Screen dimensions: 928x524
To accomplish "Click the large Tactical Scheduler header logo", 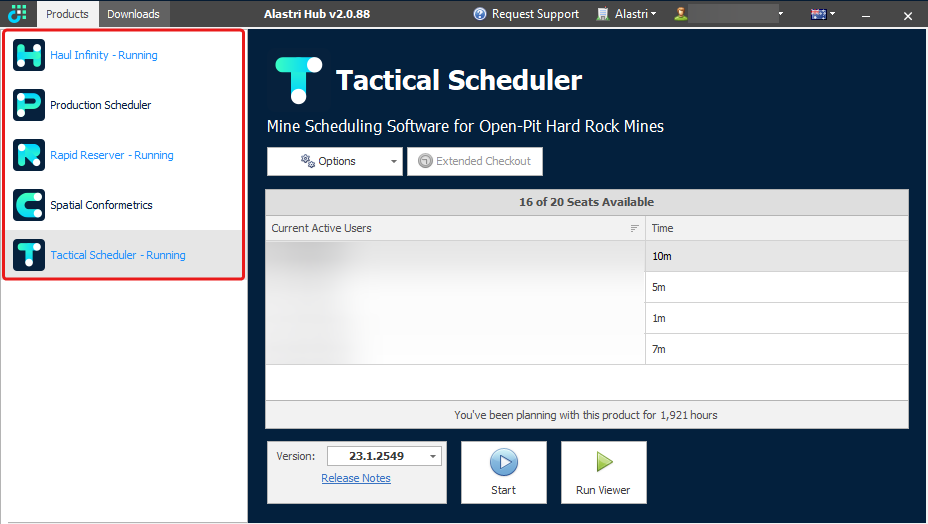I will coord(298,80).
